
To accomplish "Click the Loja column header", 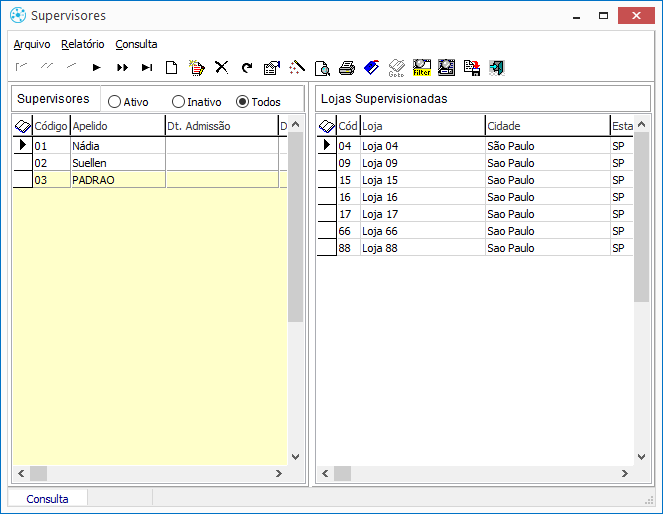I will (422, 126).
